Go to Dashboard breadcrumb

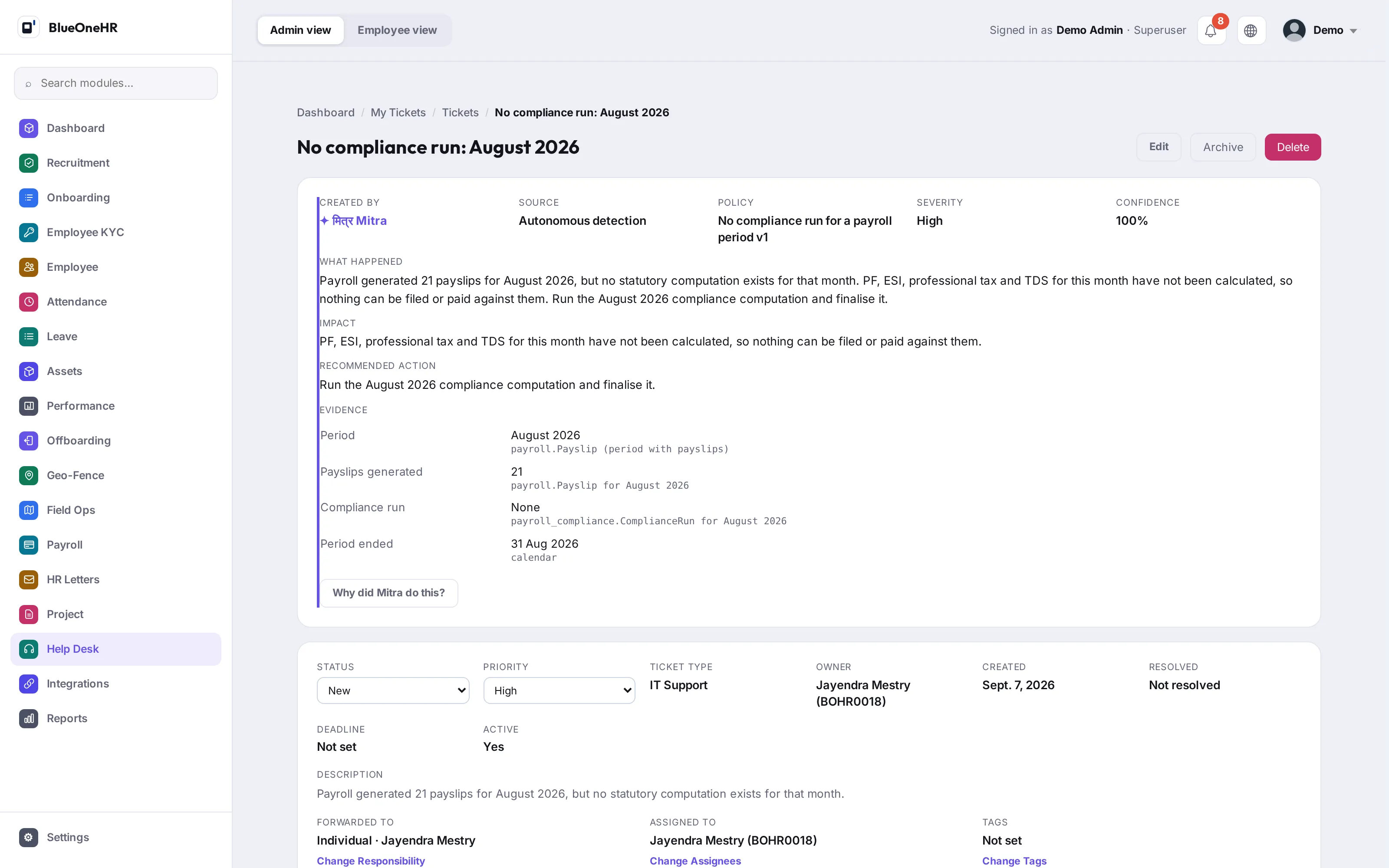326,112
